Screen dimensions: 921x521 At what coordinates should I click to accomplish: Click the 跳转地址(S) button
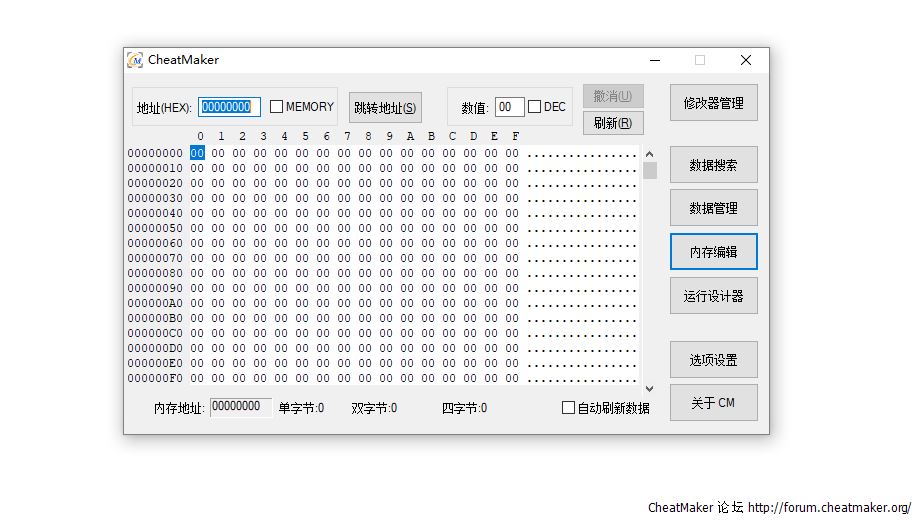[x=385, y=108]
